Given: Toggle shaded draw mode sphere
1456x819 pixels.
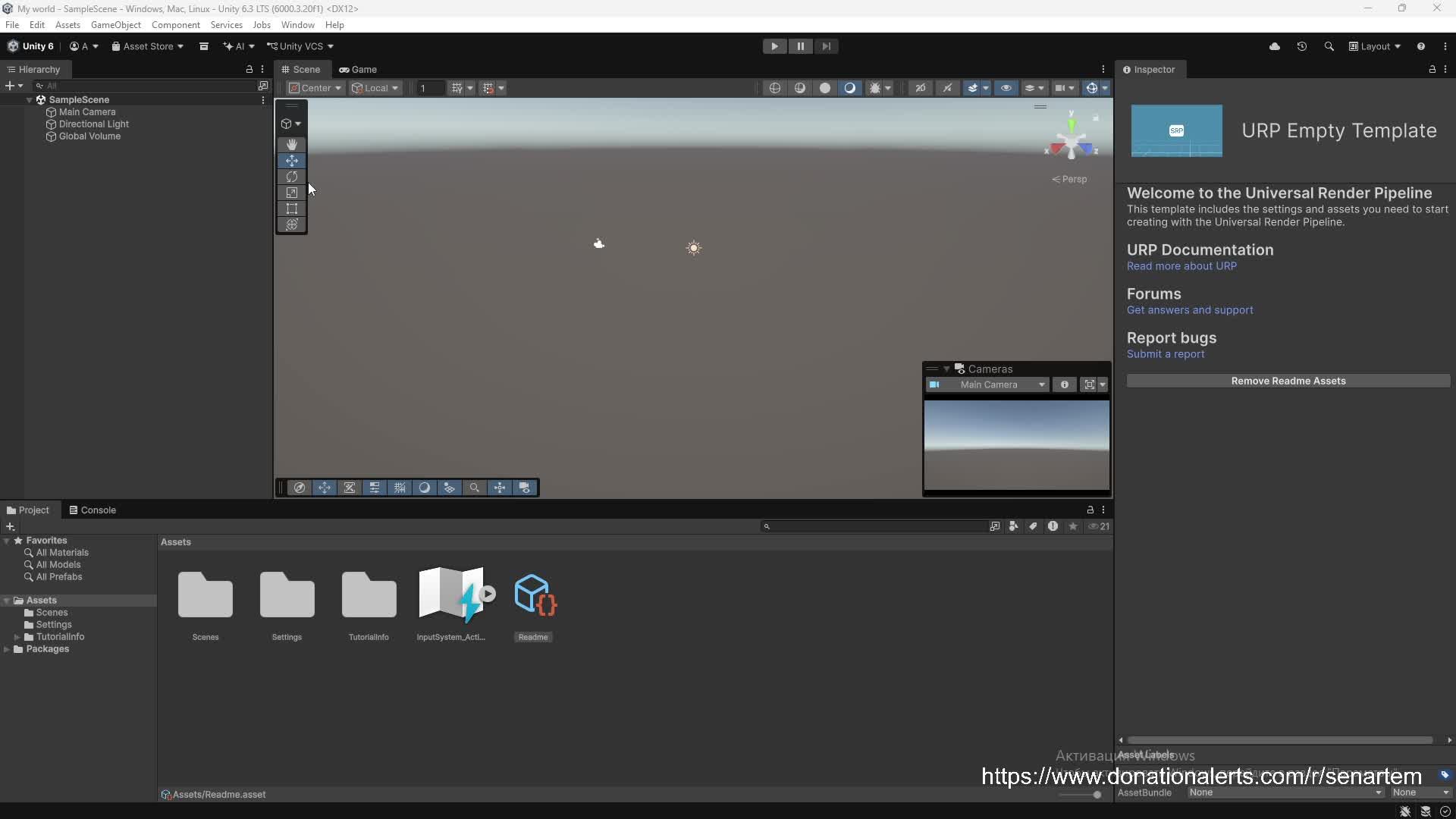Looking at the screenshot, I should pyautogui.click(x=850, y=88).
